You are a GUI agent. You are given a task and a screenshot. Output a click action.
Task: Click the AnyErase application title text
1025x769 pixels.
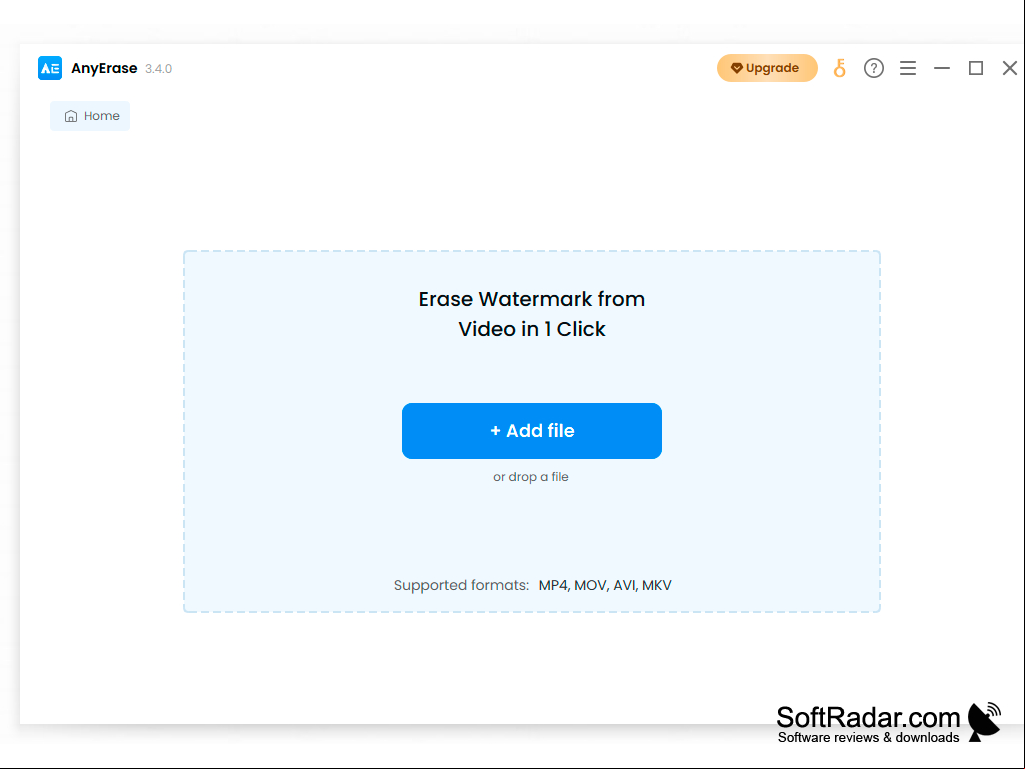click(x=104, y=68)
